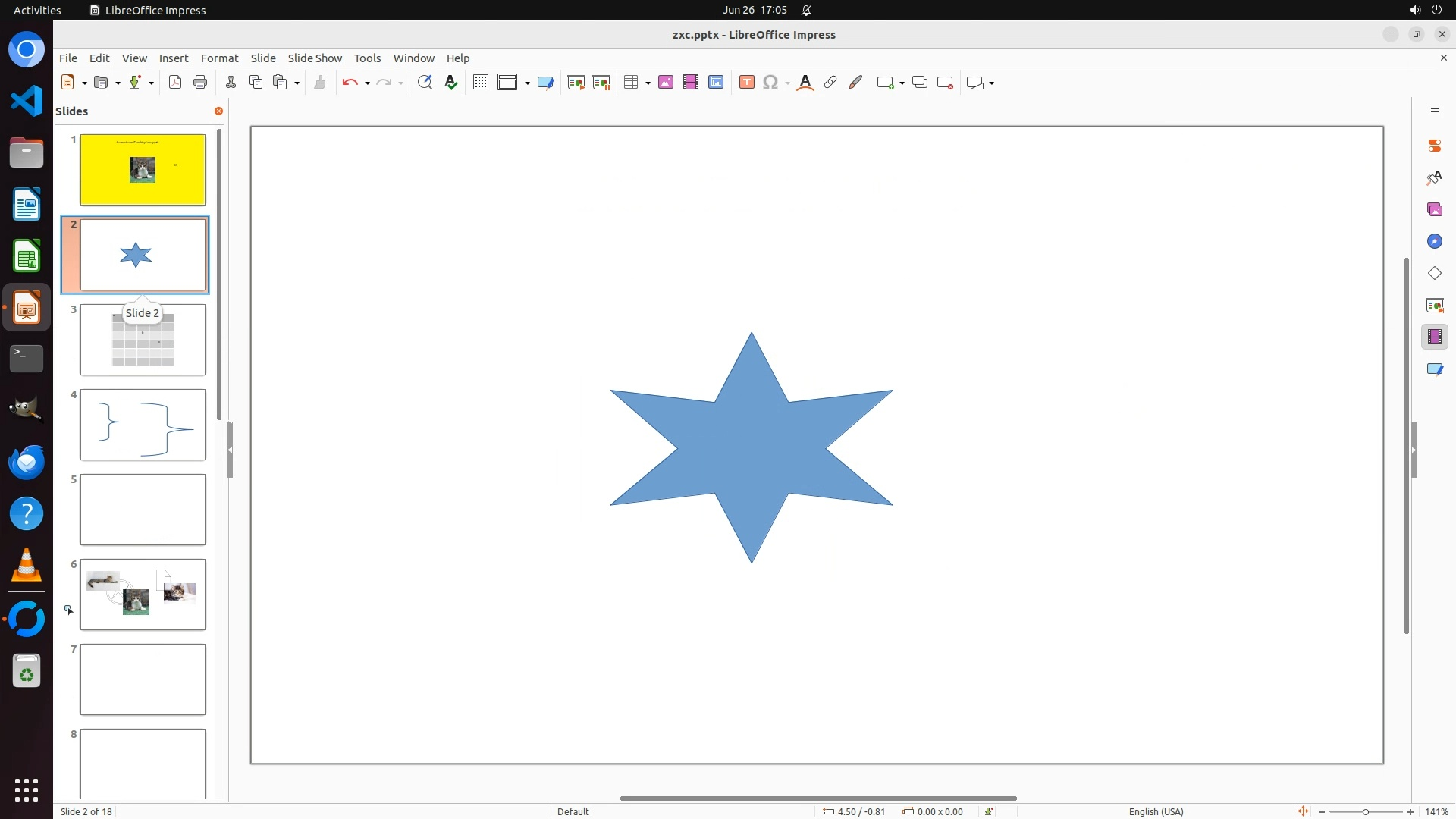The width and height of the screenshot is (1456, 819).
Task: Click the Insert Text Box icon
Action: click(747, 83)
